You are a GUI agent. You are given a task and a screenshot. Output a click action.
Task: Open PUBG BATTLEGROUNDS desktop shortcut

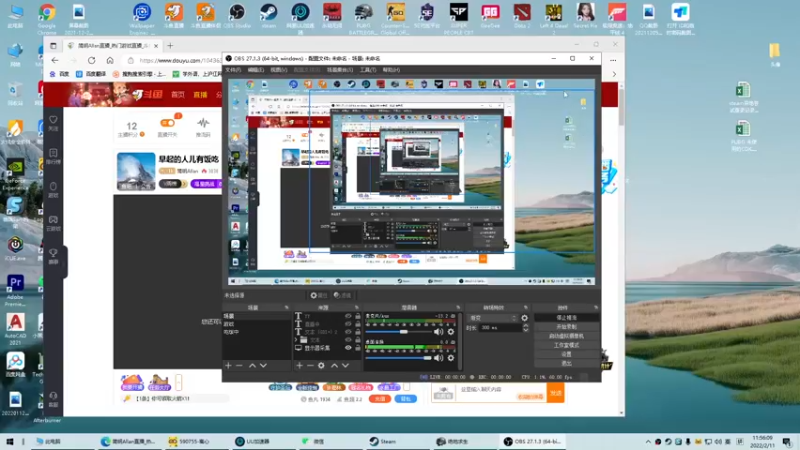coord(363,18)
